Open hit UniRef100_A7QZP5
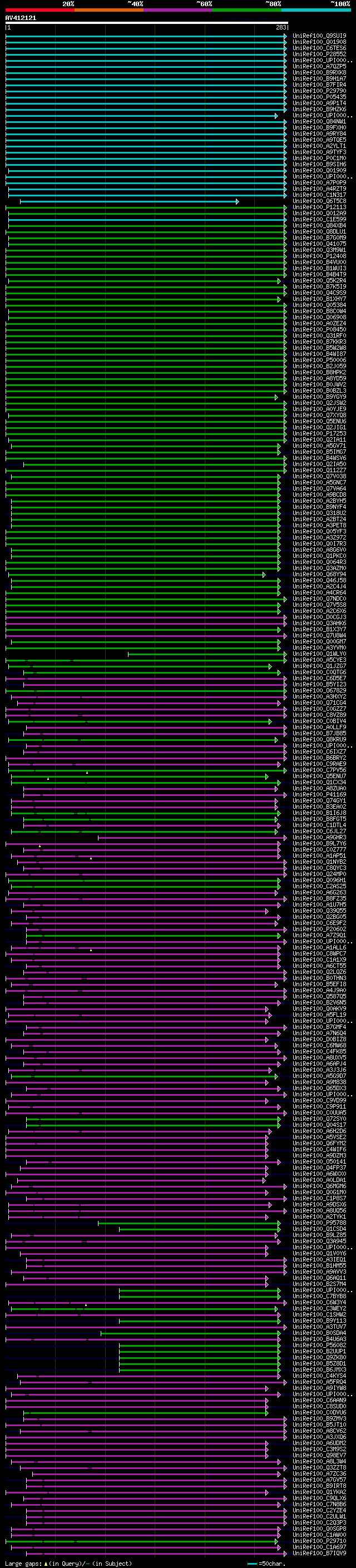This screenshot has width=356, height=1568. tap(319, 66)
